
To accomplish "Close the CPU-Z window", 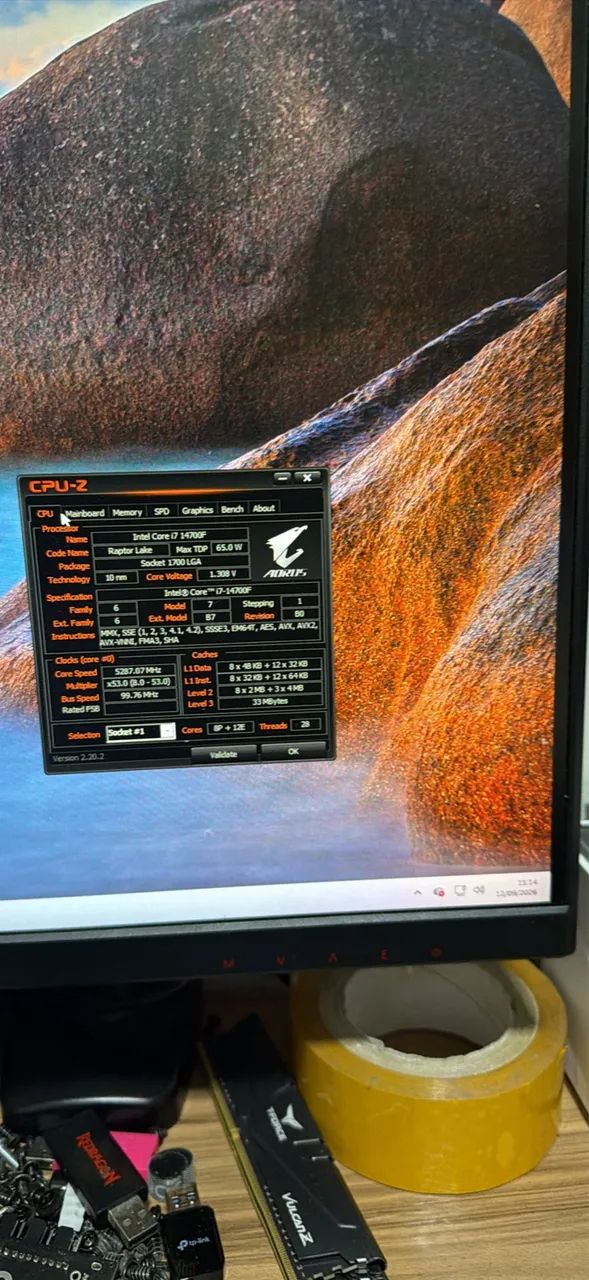I will [308, 477].
